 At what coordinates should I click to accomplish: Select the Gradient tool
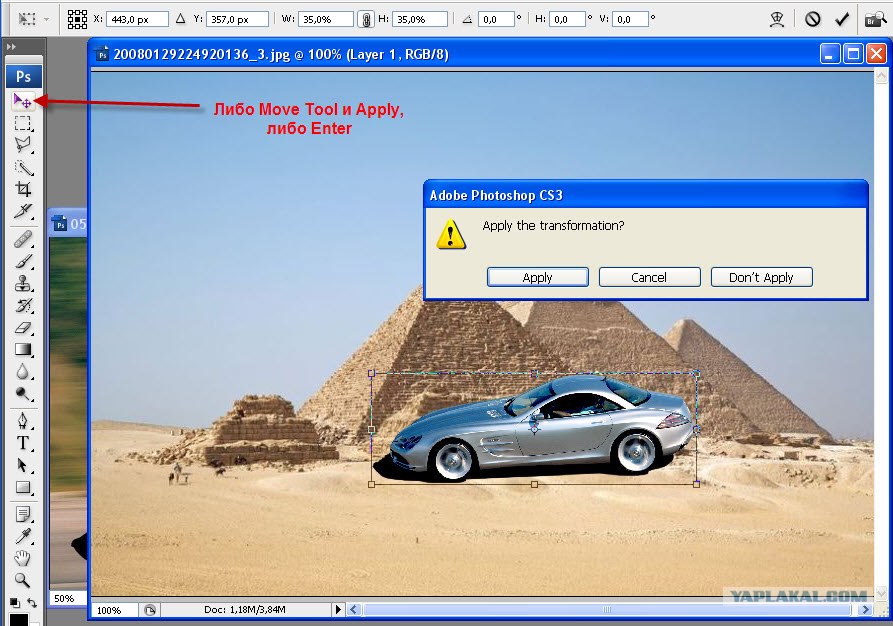click(23, 349)
